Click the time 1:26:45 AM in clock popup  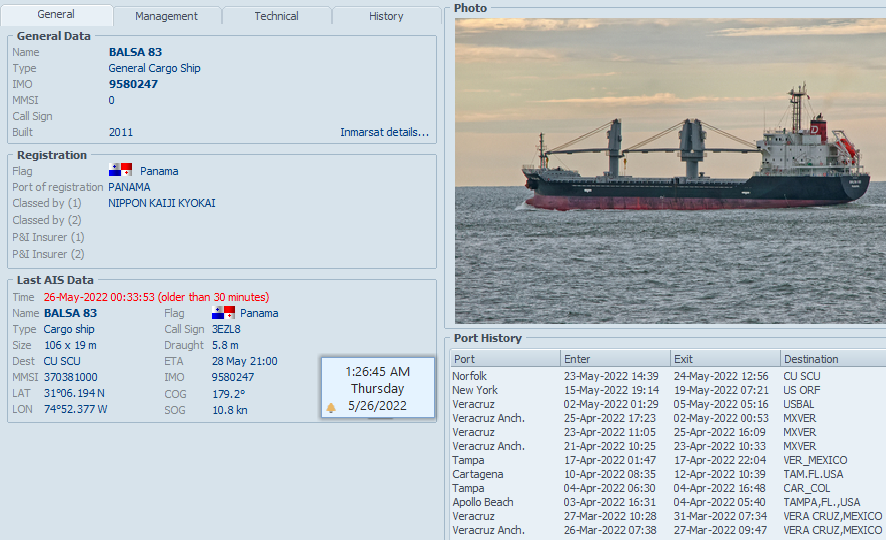pyautogui.click(x=377, y=372)
